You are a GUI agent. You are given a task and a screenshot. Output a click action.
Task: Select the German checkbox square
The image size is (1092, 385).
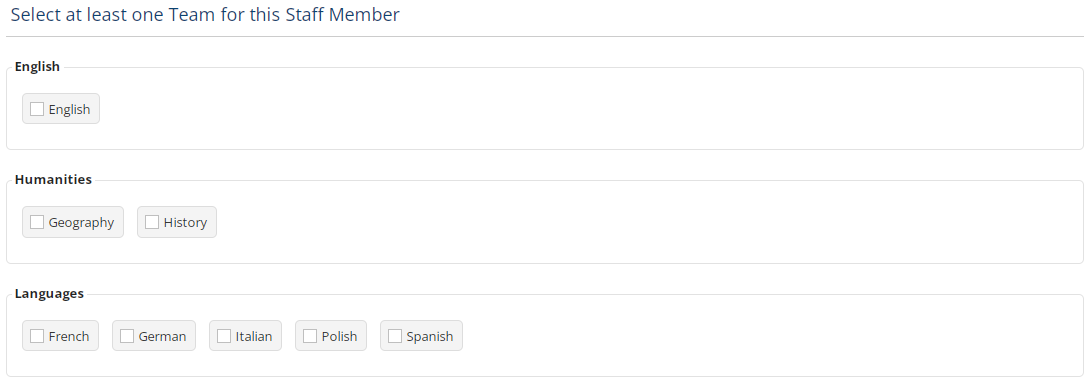click(x=127, y=336)
